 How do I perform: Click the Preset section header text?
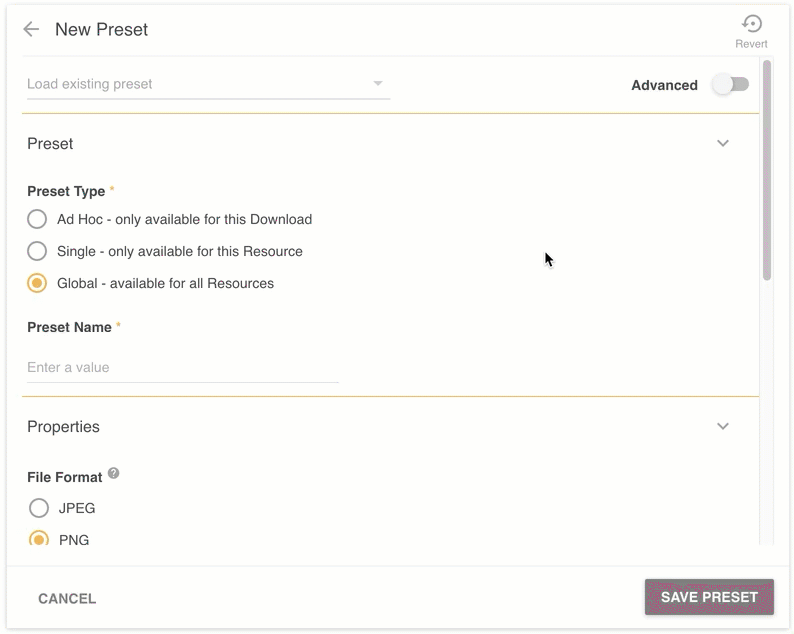50,144
